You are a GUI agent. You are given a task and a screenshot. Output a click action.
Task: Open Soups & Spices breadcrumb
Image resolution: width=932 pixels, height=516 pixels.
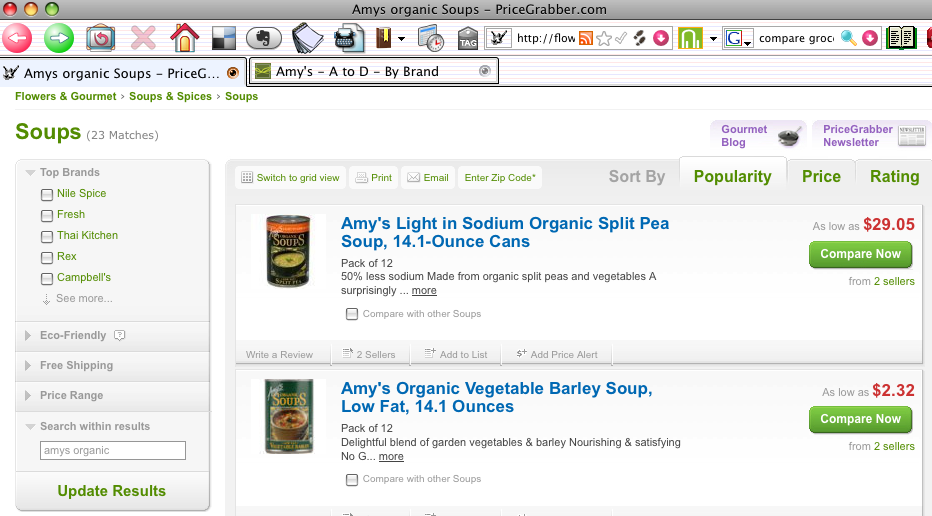(x=170, y=96)
